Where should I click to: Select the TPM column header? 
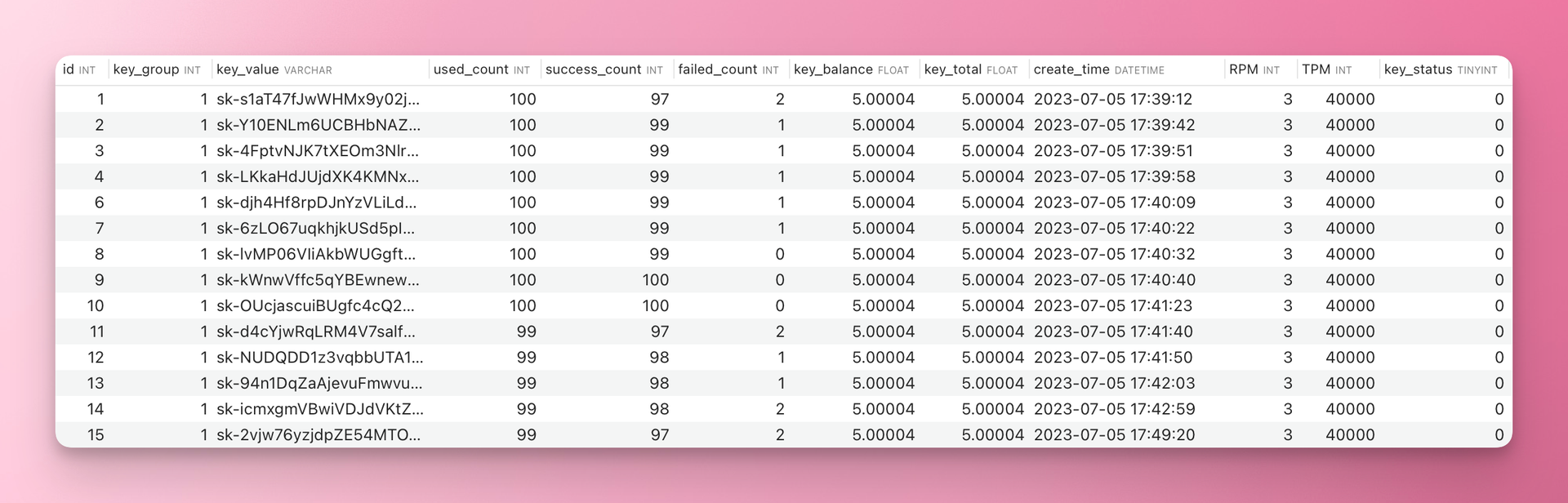1326,69
